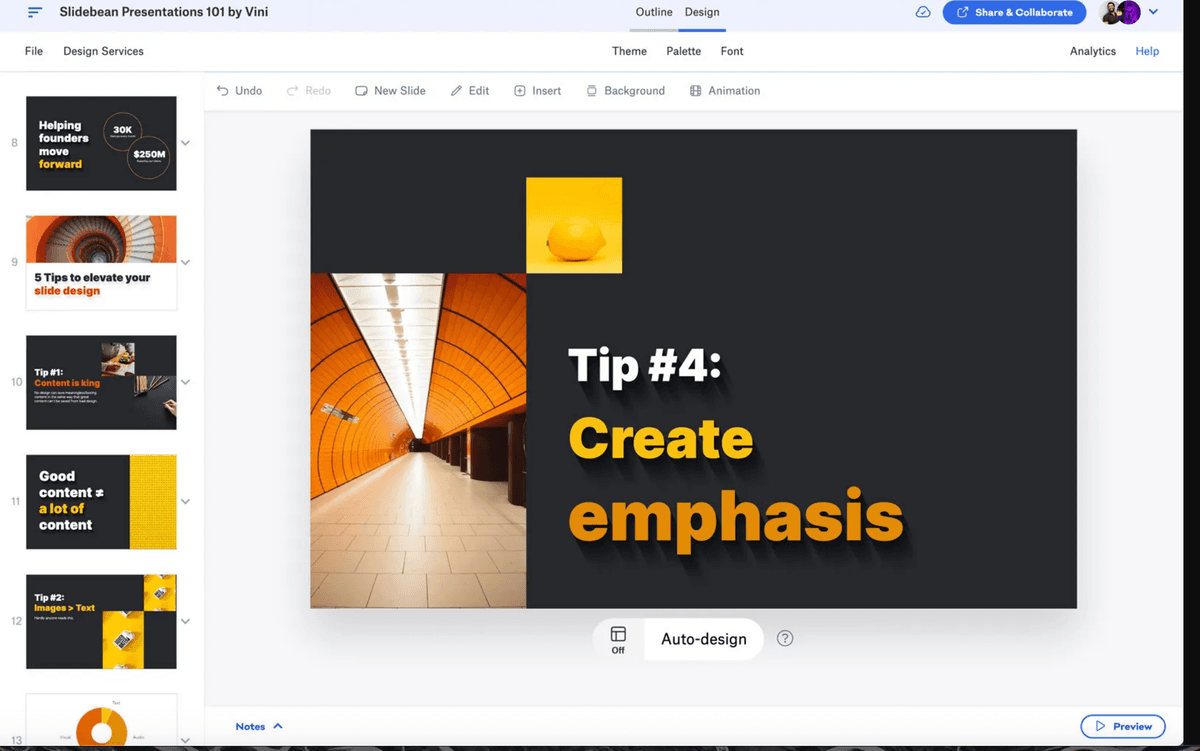Click the Preview button

(1123, 726)
